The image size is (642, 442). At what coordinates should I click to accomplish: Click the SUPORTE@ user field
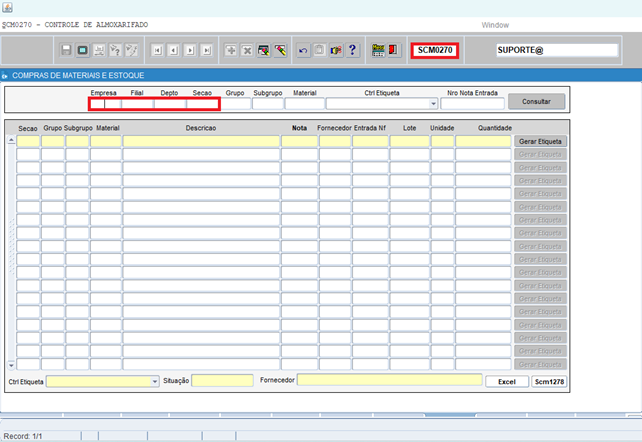pos(557,50)
